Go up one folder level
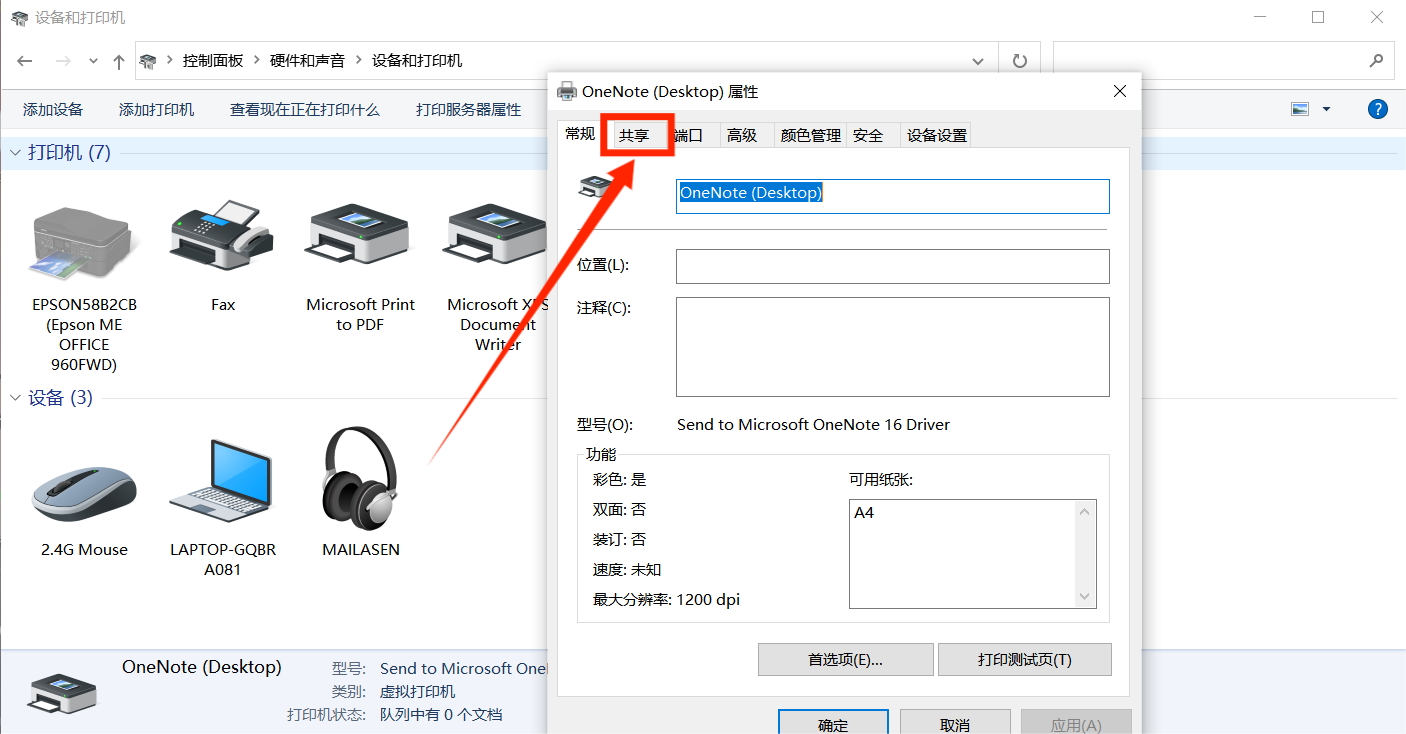 click(119, 61)
